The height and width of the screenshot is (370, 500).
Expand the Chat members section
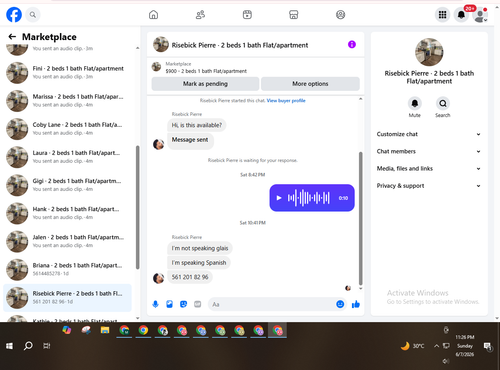429,151
